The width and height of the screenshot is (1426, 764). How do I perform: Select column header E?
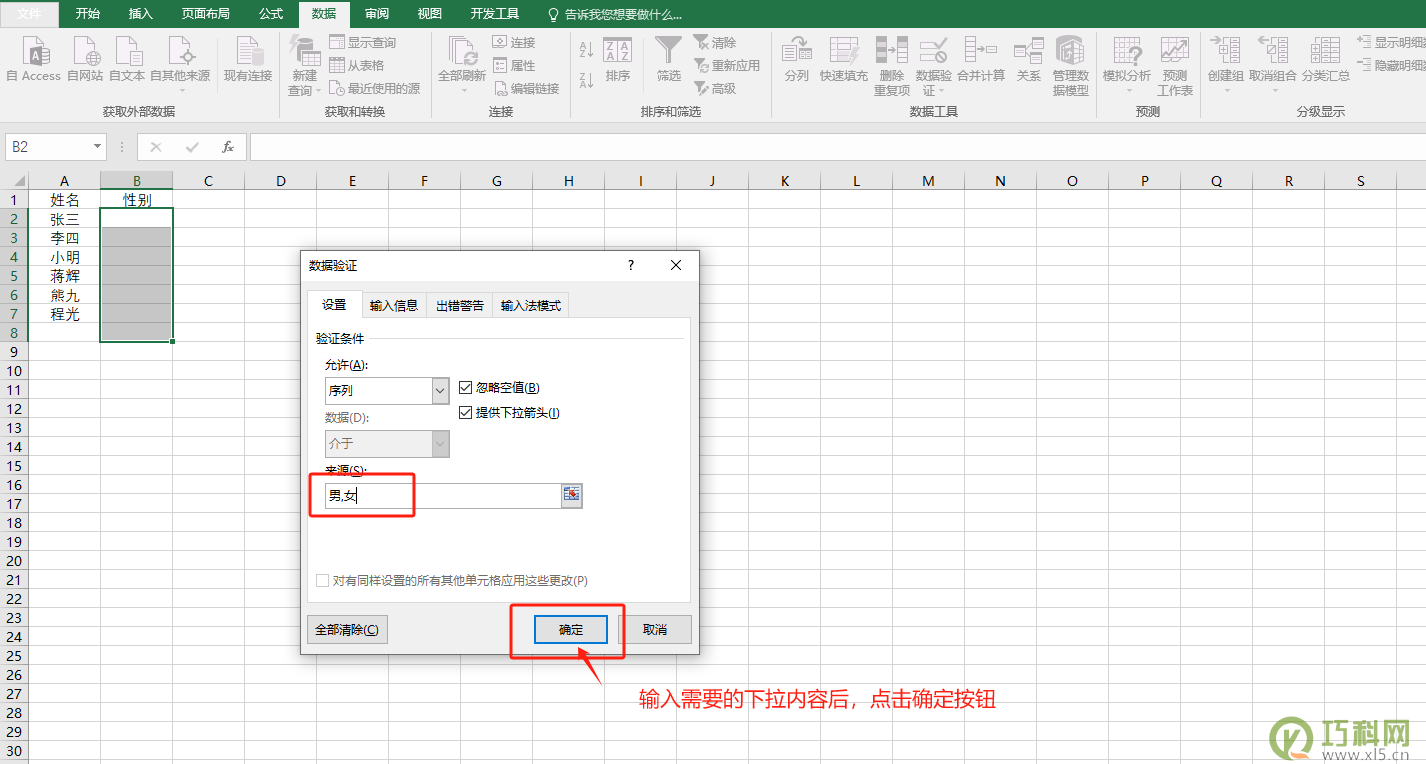point(353,181)
